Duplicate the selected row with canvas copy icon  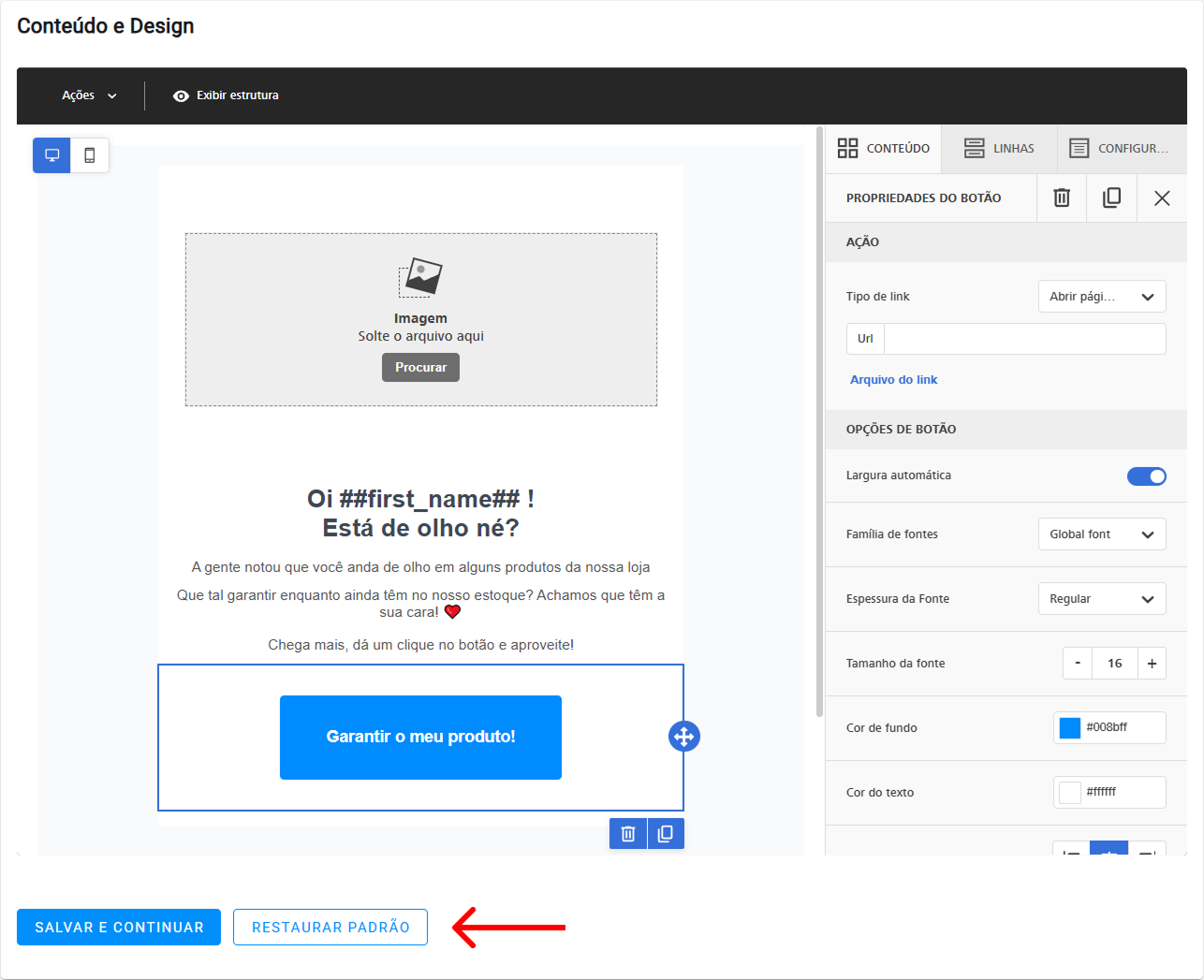click(666, 834)
